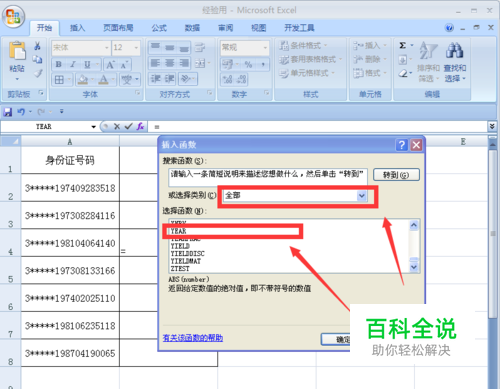Increase font size with larger A

click(110, 64)
